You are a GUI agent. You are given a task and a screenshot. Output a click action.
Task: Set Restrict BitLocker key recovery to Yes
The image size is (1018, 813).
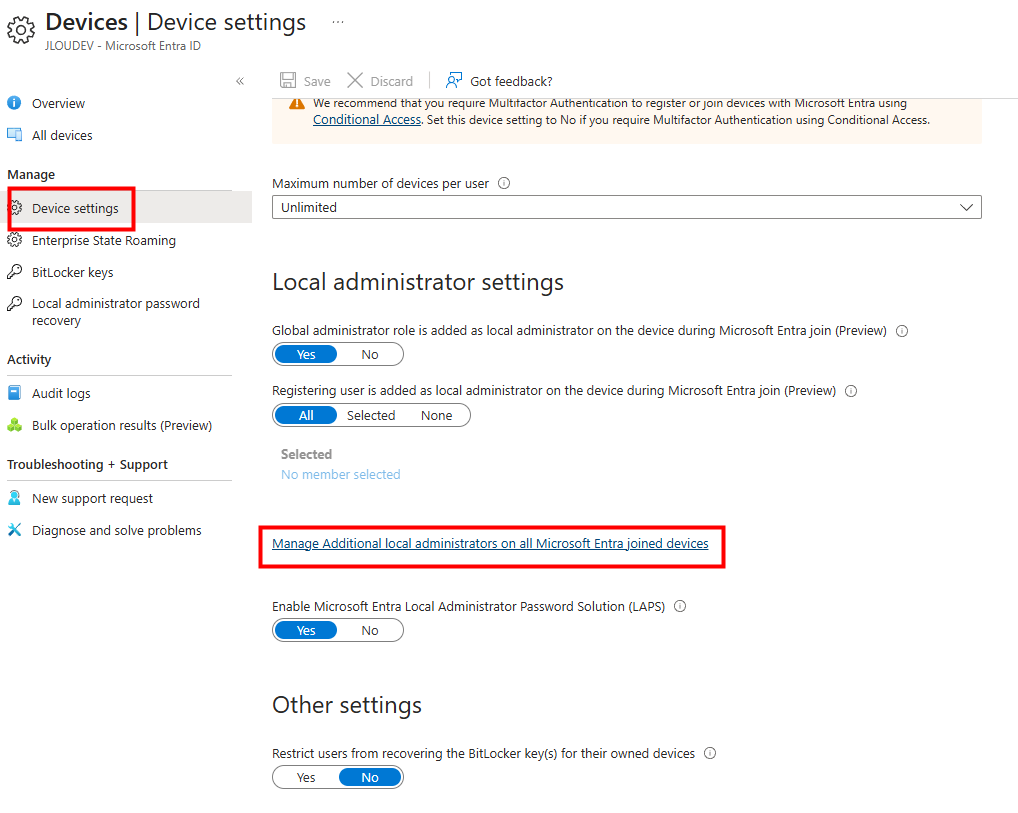pyautogui.click(x=306, y=777)
